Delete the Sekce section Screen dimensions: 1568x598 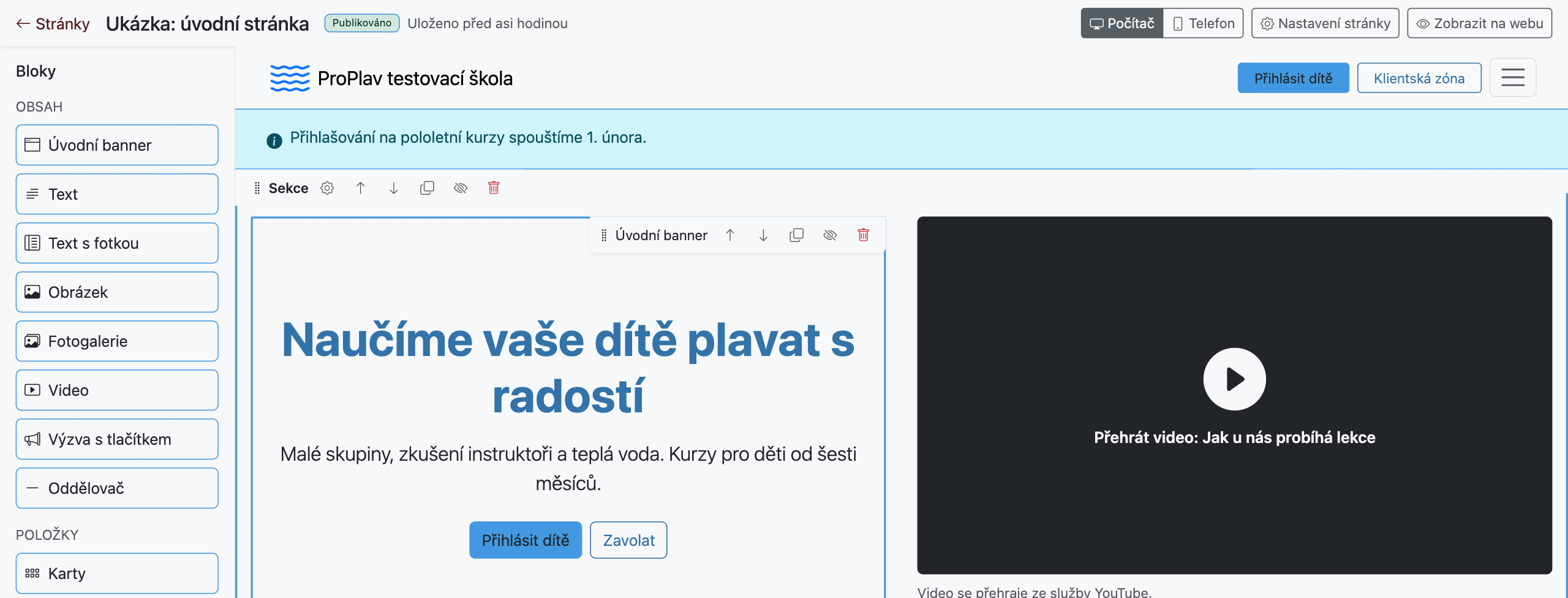coord(494,188)
